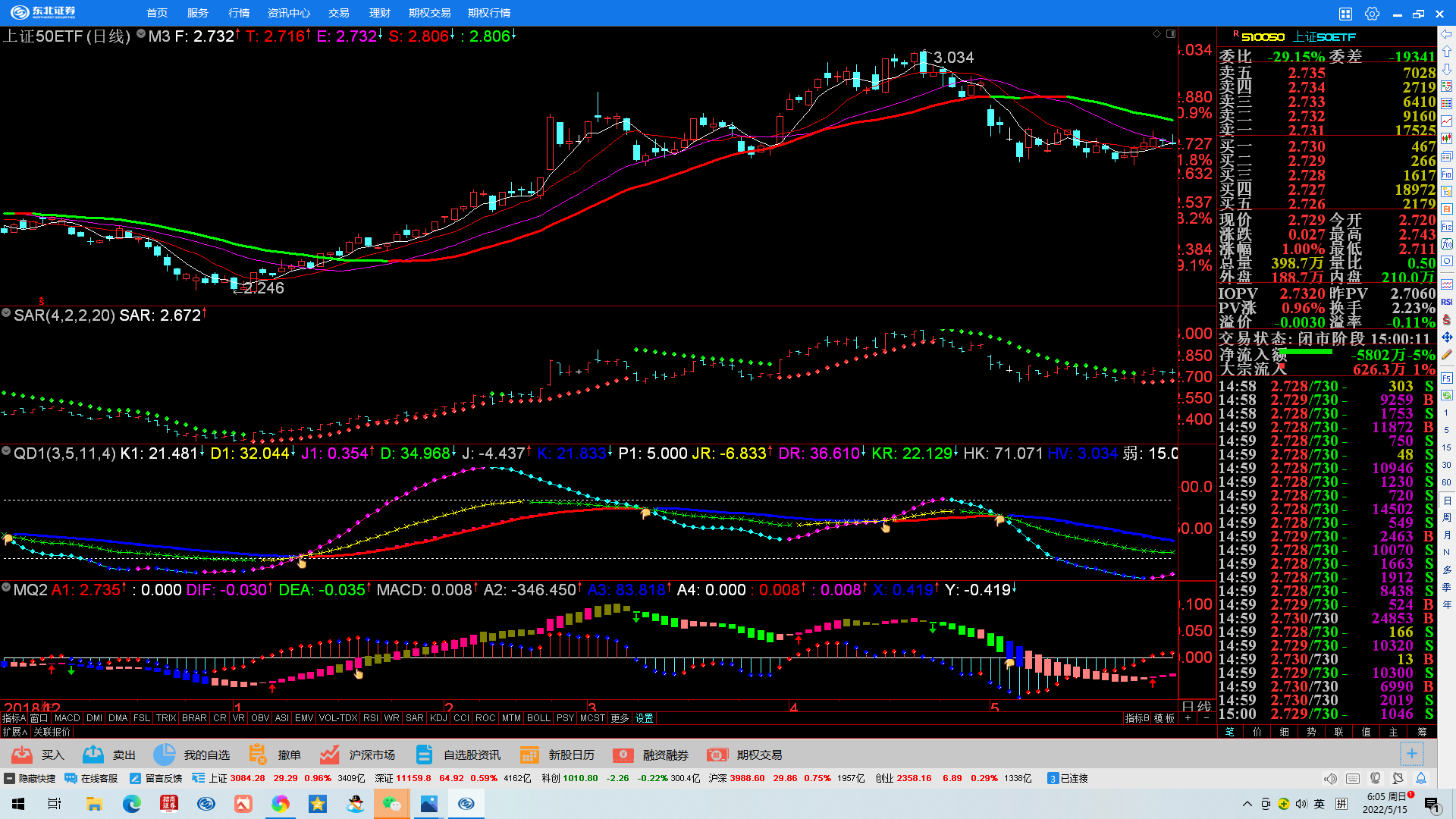
Task: Toggle the MQ2 indicator pane circle button
Action: (x=6, y=588)
